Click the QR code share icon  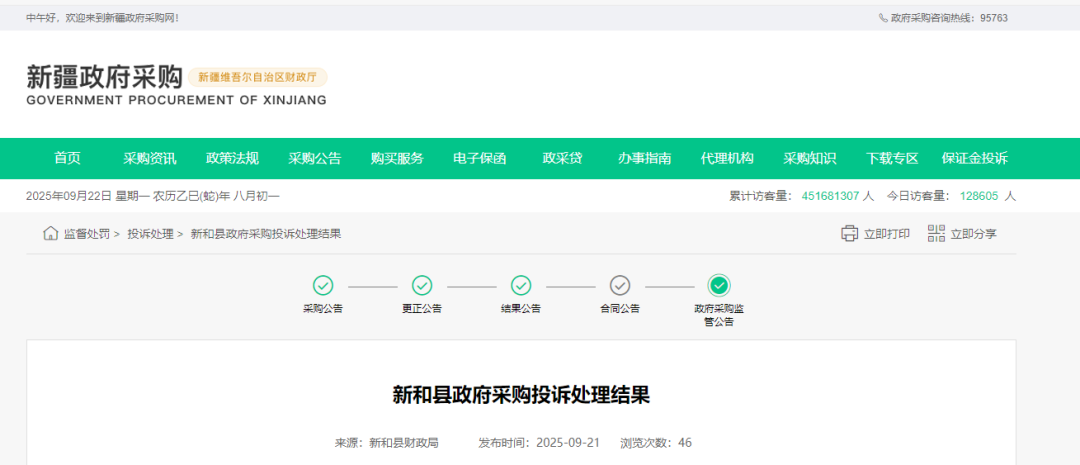(936, 234)
